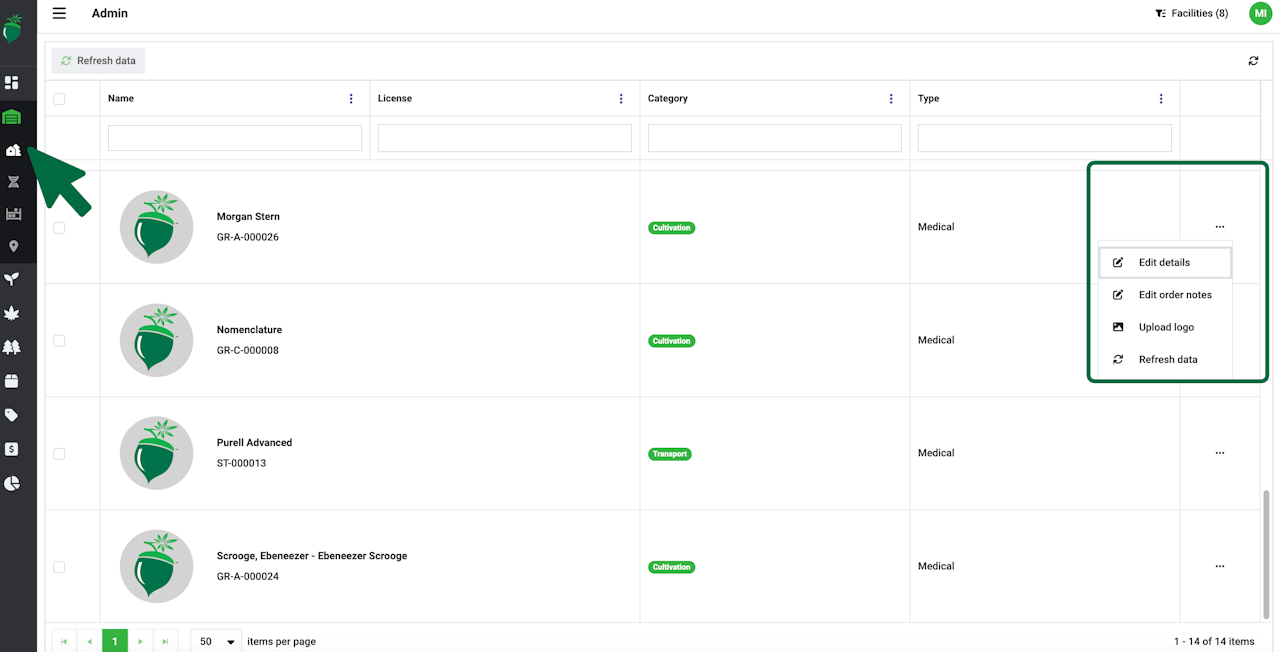The width and height of the screenshot is (1280, 652).
Task: Open the dashboard icon in sidebar
Action: (x=12, y=82)
